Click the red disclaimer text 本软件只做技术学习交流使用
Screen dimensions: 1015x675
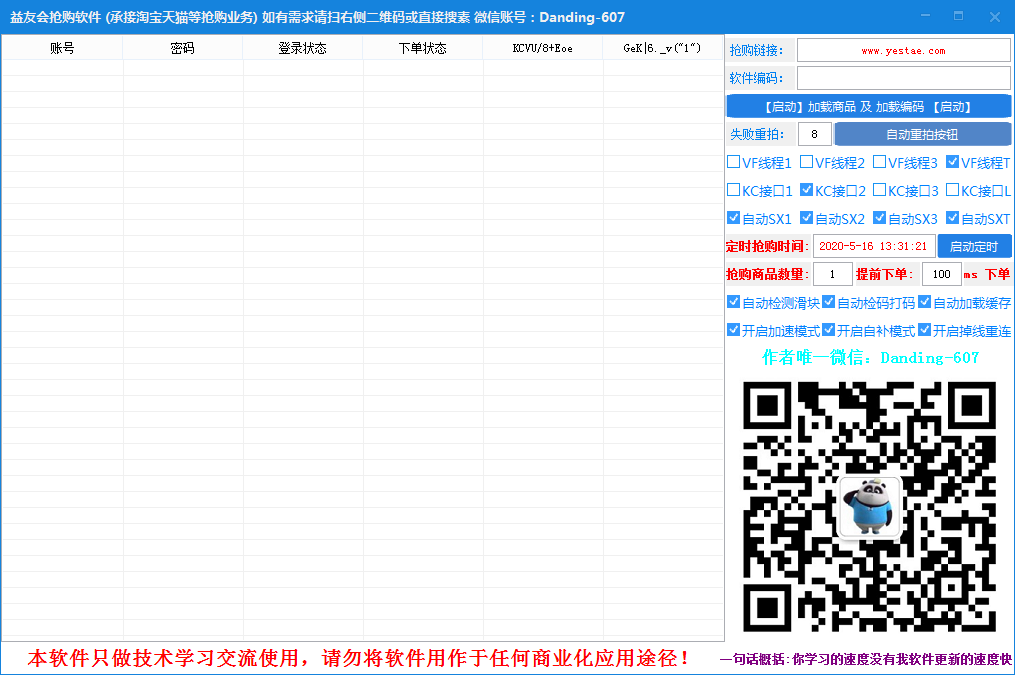[359, 658]
